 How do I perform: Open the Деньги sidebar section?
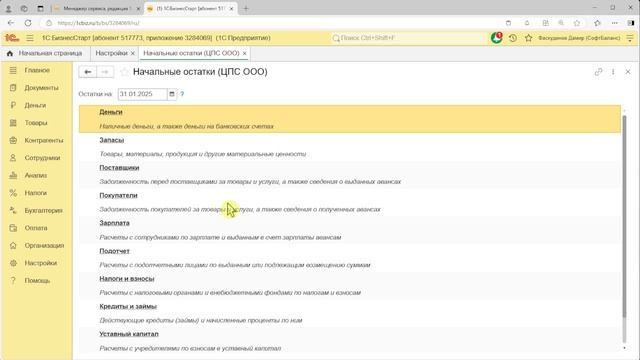pos(37,105)
